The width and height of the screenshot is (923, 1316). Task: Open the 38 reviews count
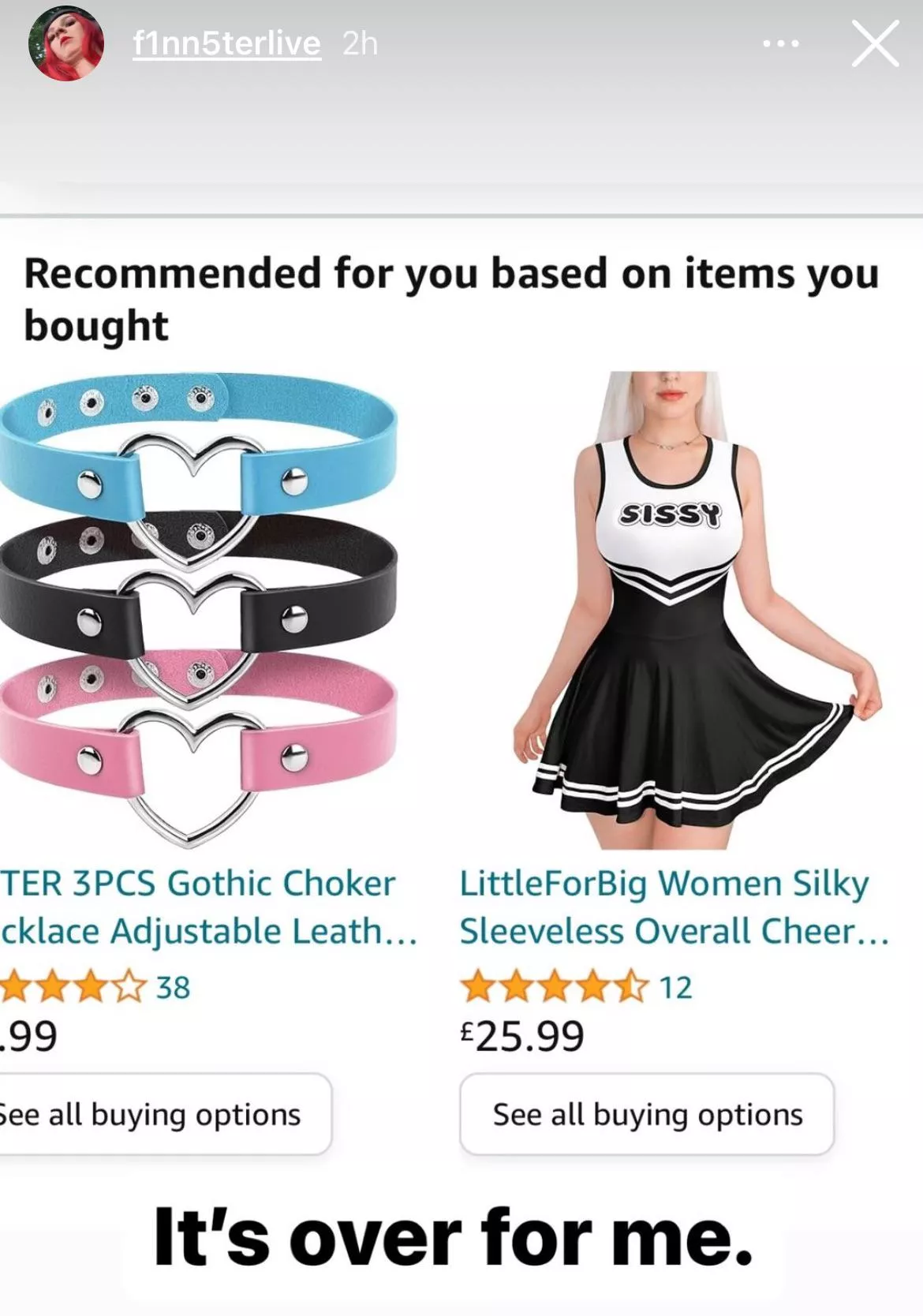174,988
